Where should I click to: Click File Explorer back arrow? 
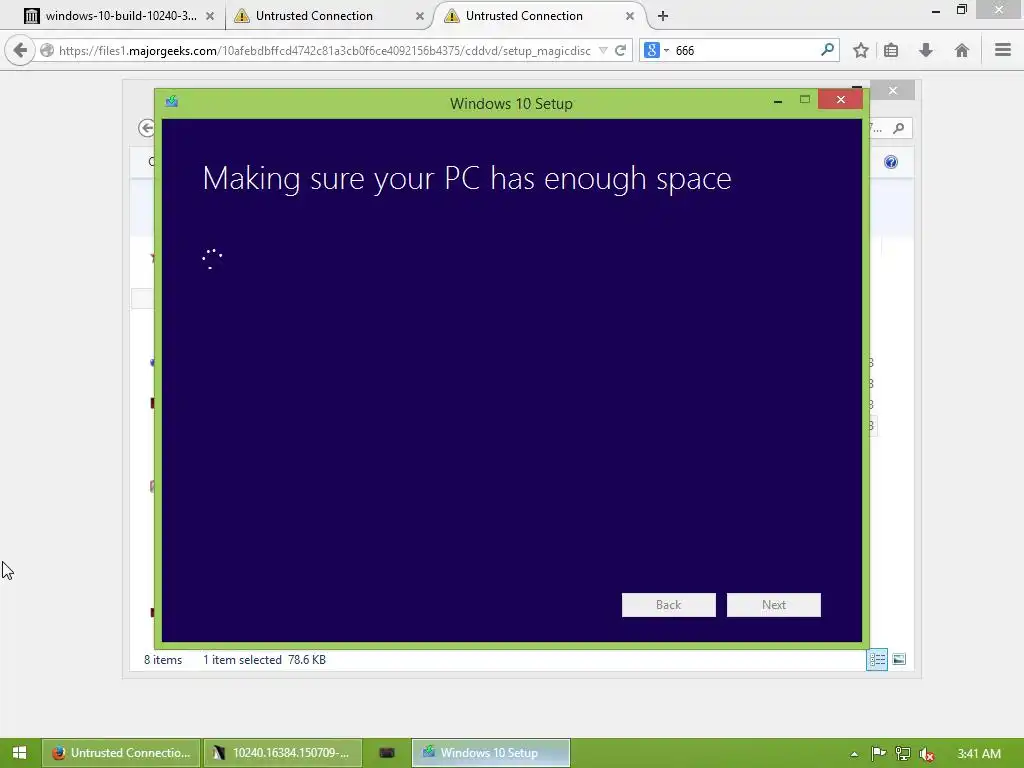coord(146,128)
